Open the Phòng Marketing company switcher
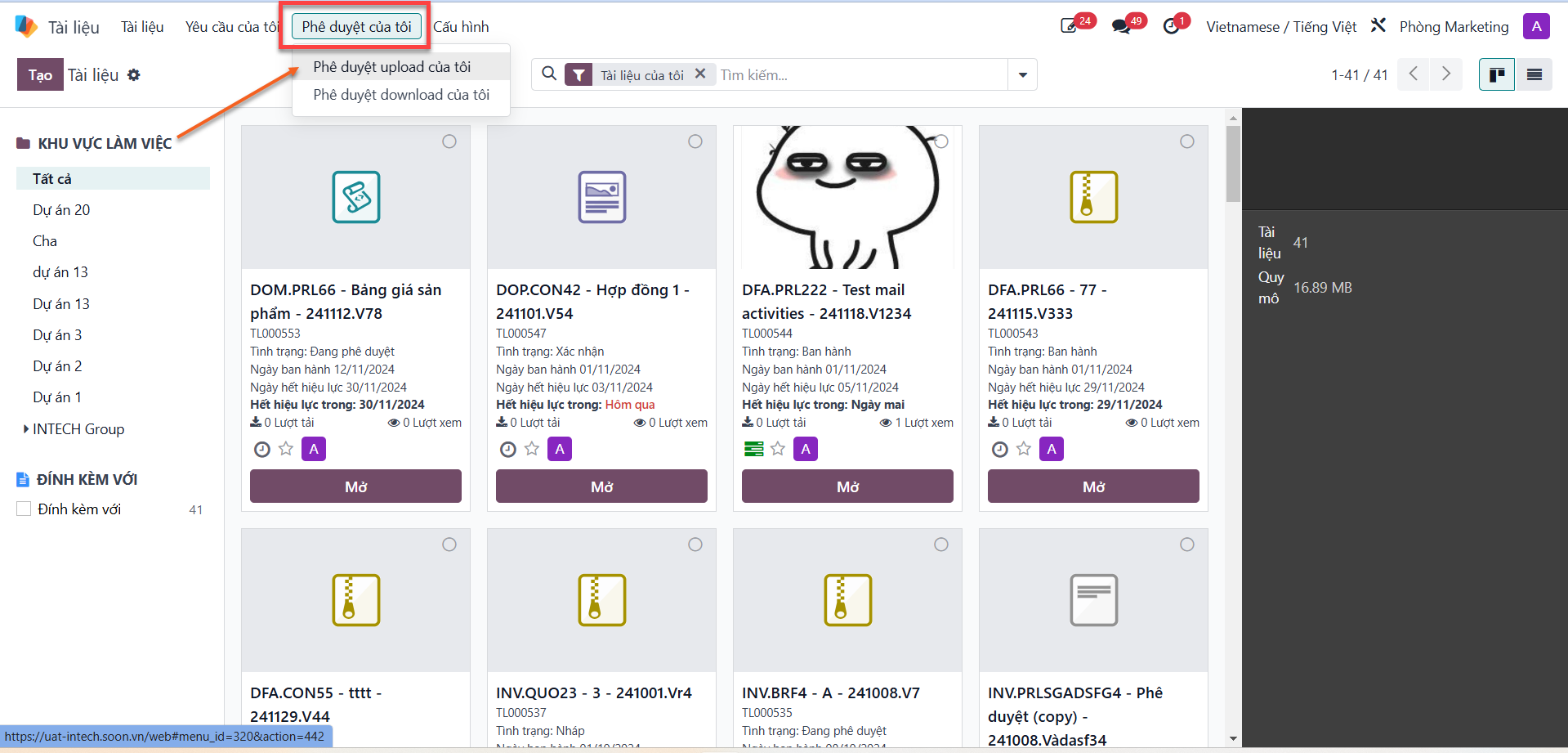 1454,26
